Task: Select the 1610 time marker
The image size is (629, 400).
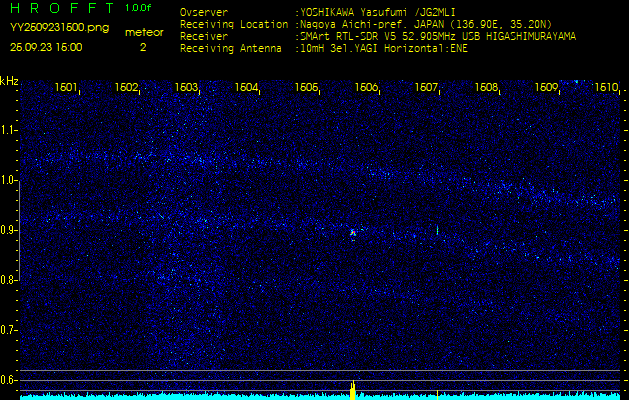Action: (606, 88)
